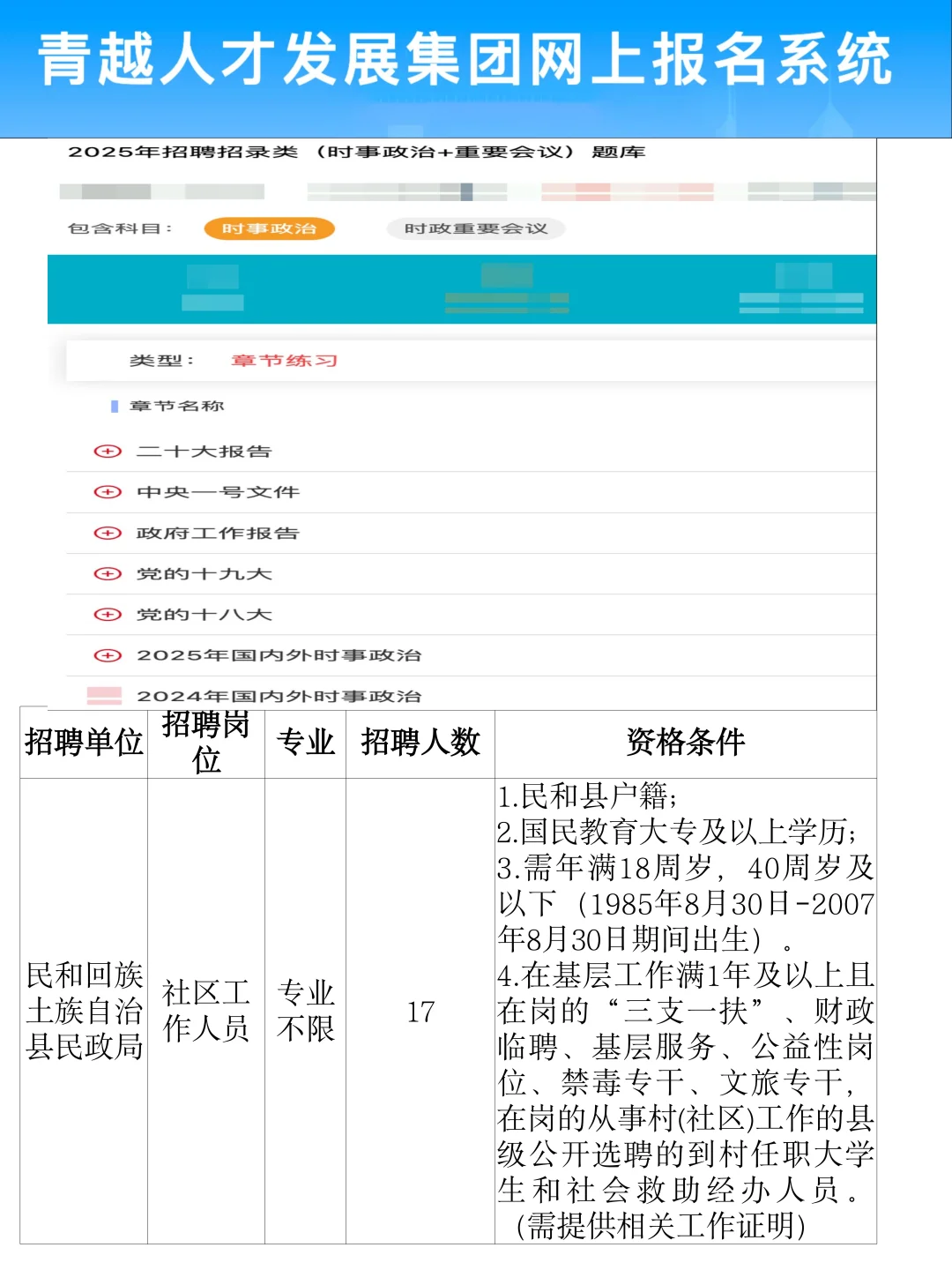Click the plus icon beside 党的十八大
952x1270 pixels.
coord(107,615)
